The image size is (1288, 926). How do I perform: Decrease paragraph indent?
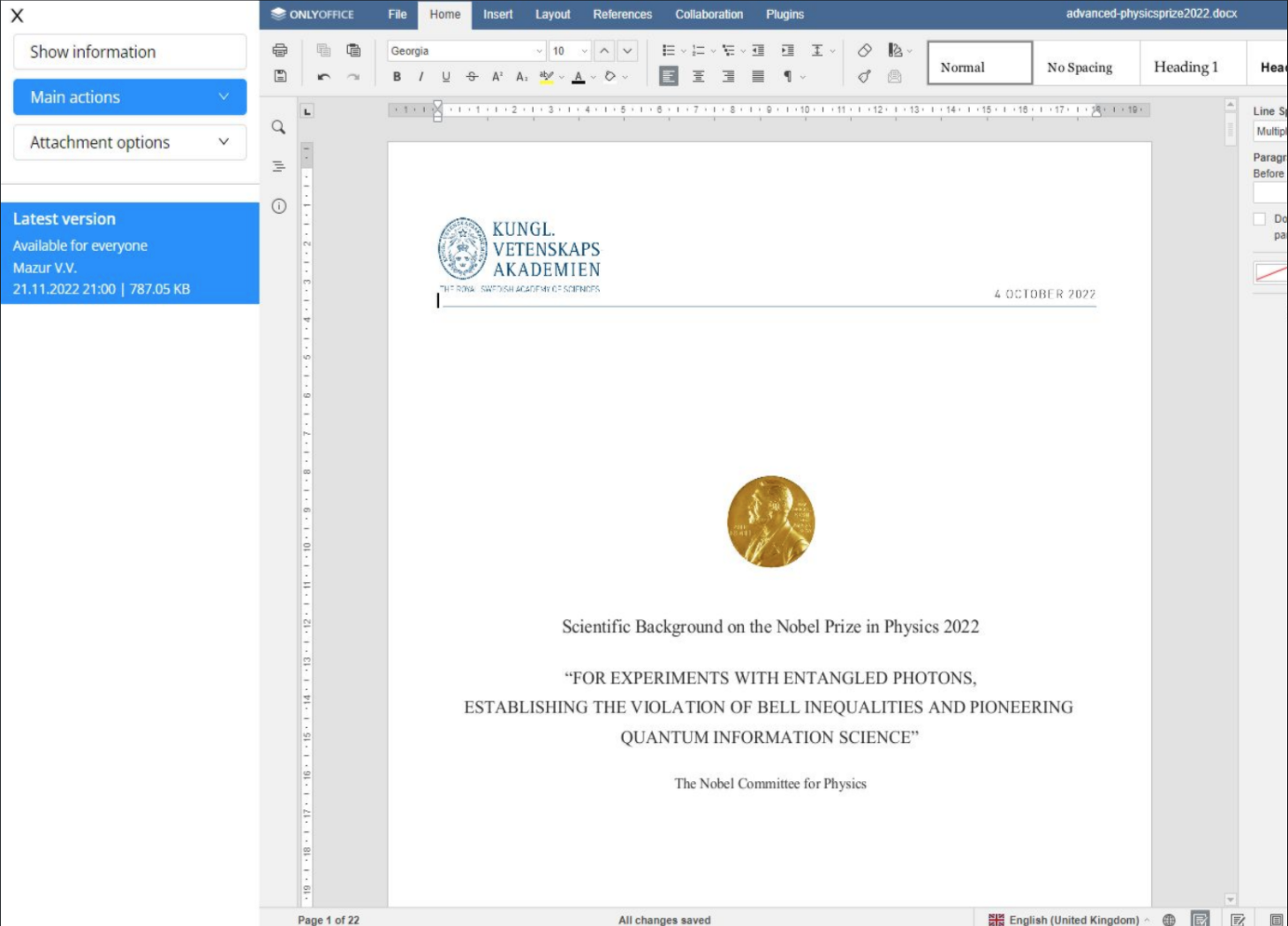pos(758,50)
